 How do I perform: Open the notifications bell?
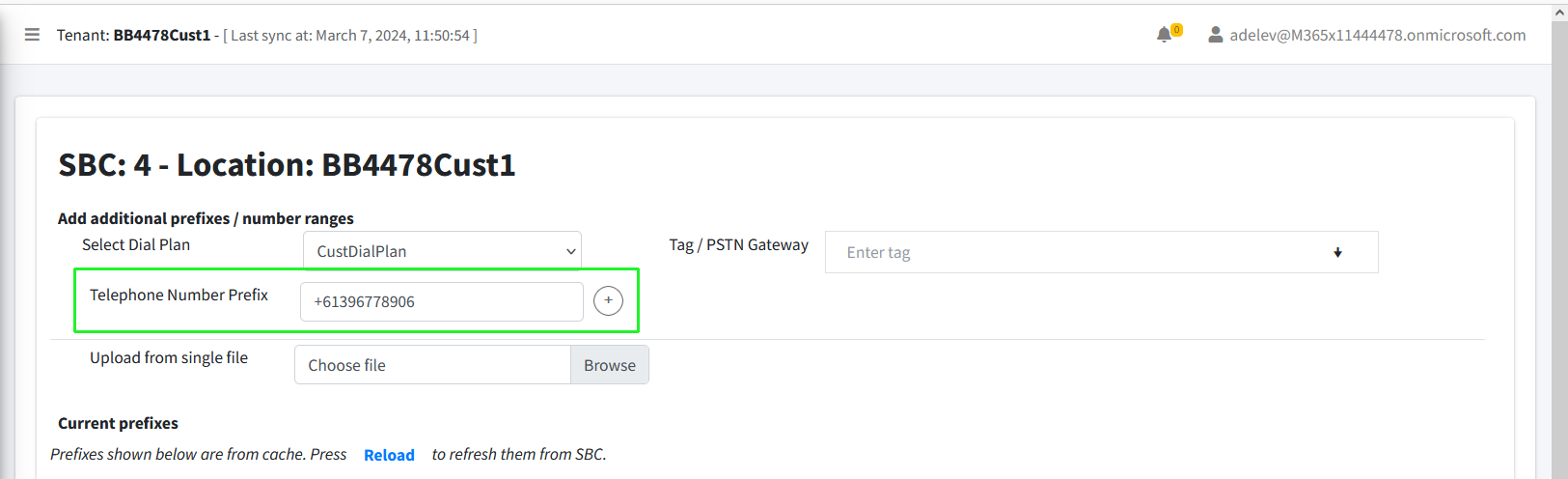tap(1164, 35)
